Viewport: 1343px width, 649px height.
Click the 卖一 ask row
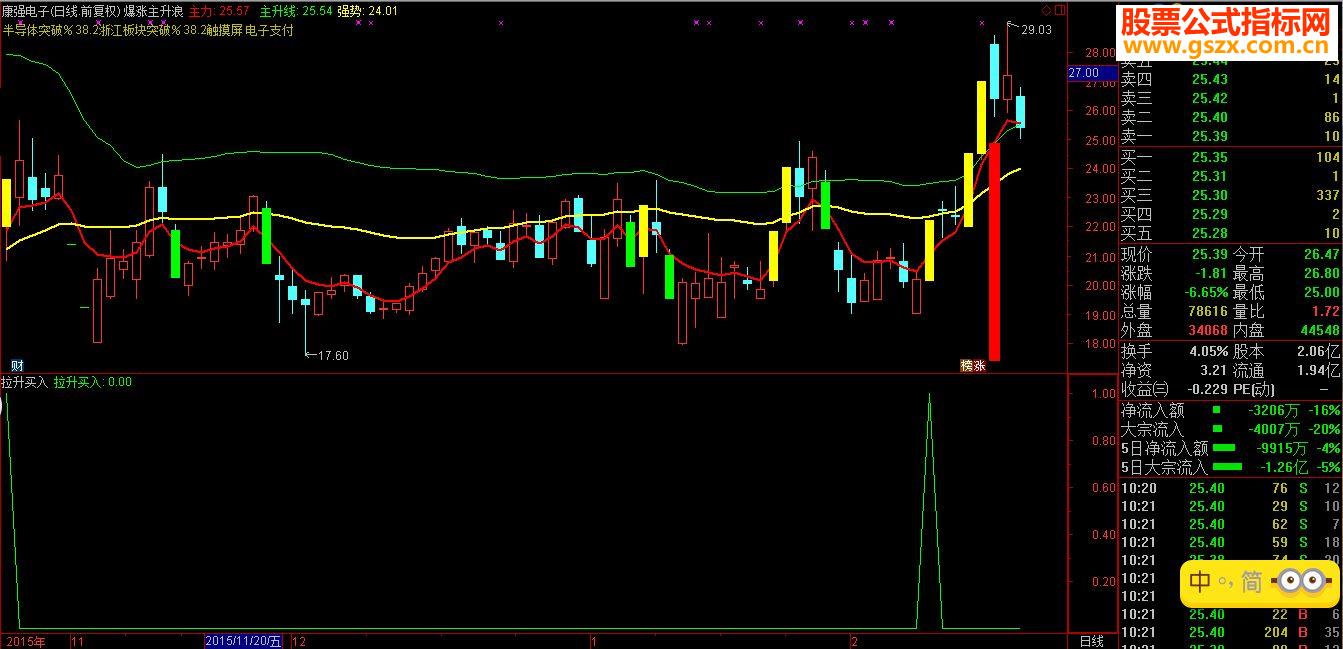coord(1230,136)
